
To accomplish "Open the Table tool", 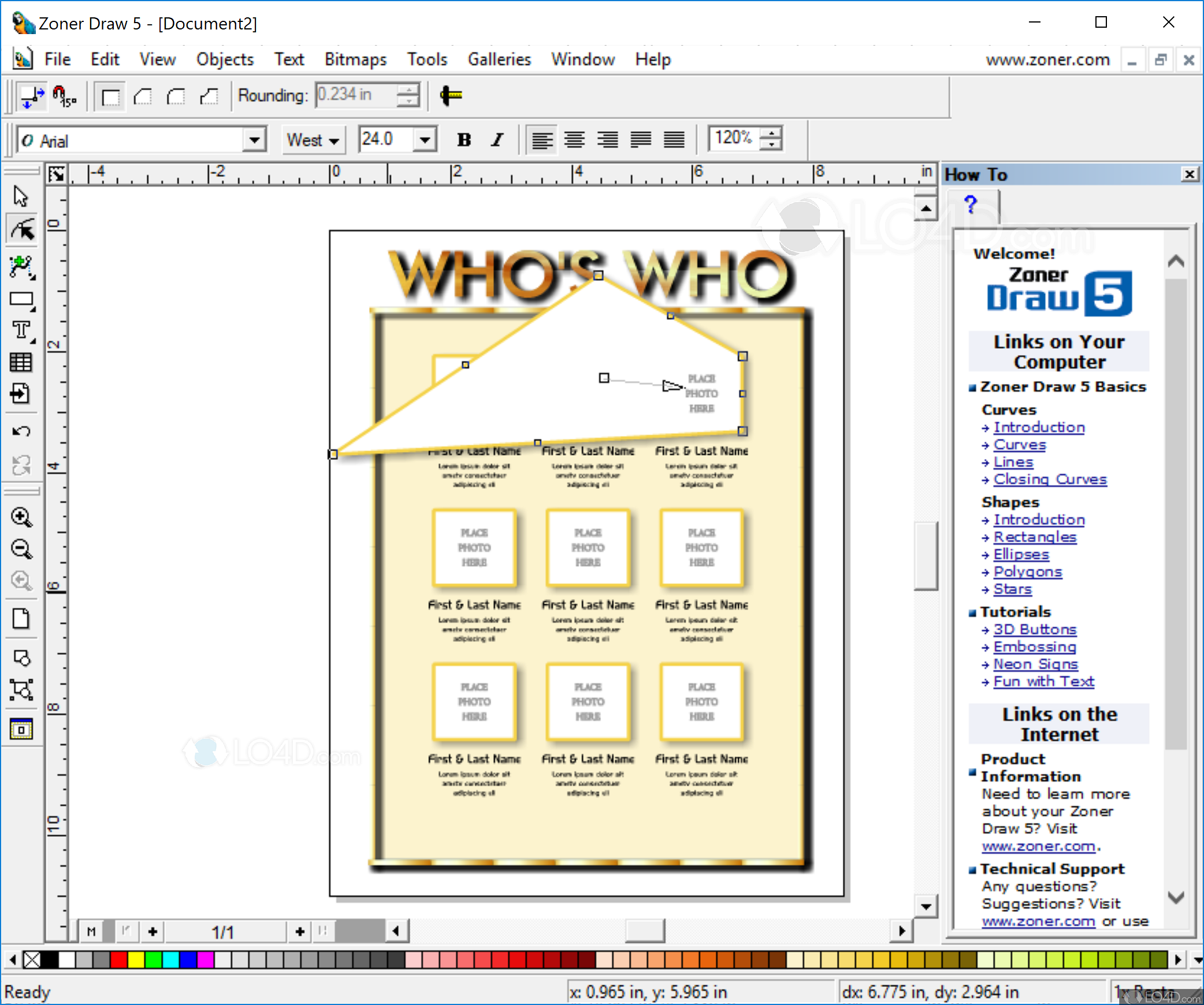I will 21,362.
